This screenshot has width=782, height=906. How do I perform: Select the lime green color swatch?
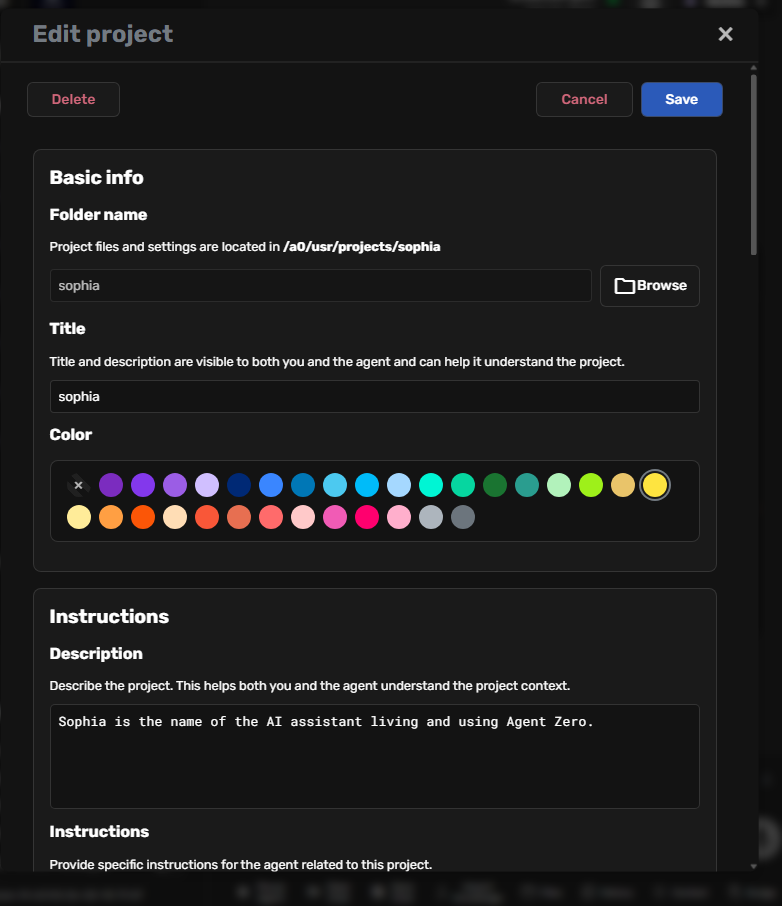click(590, 486)
